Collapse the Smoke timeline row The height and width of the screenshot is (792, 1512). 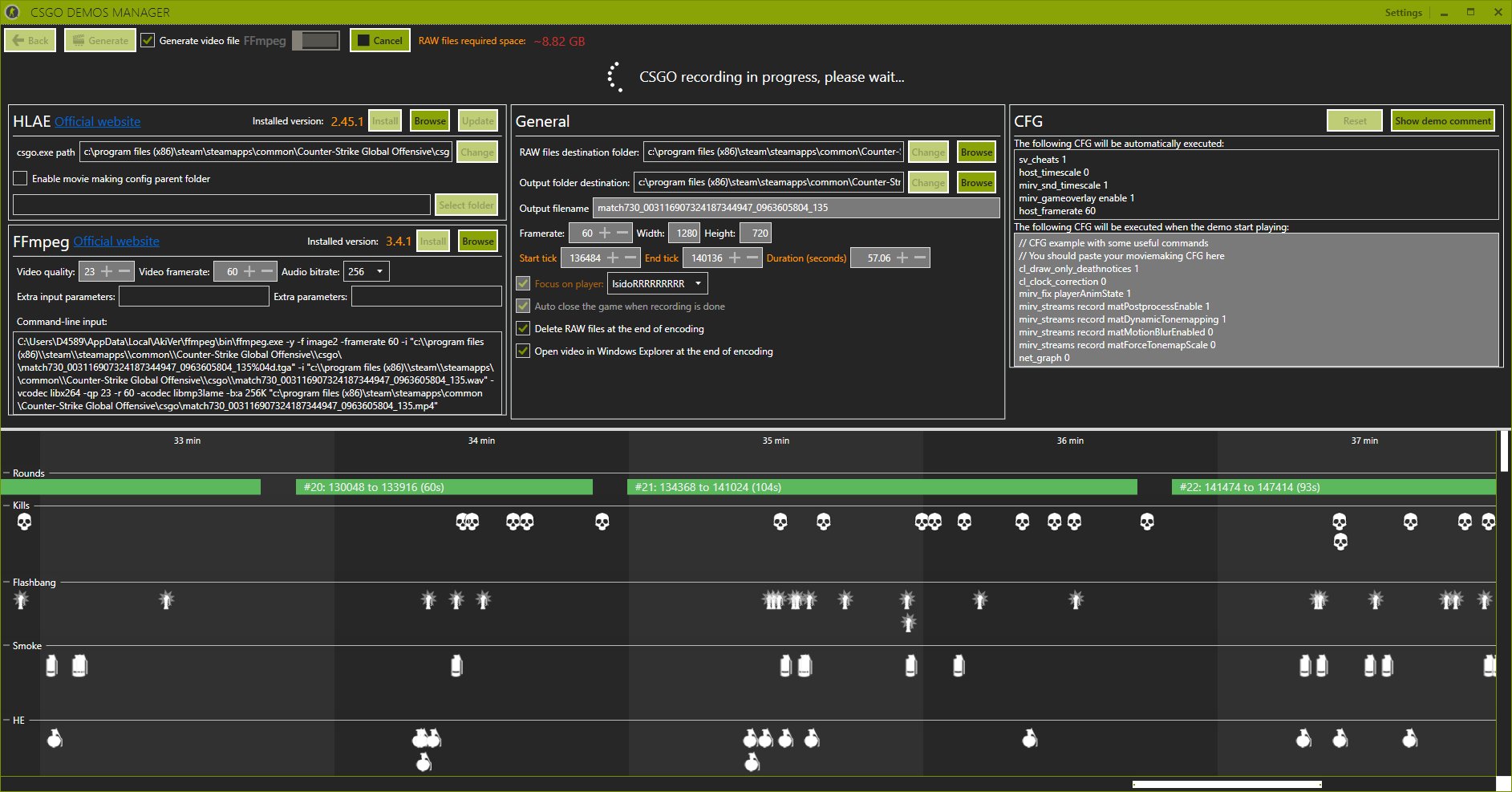[6, 646]
